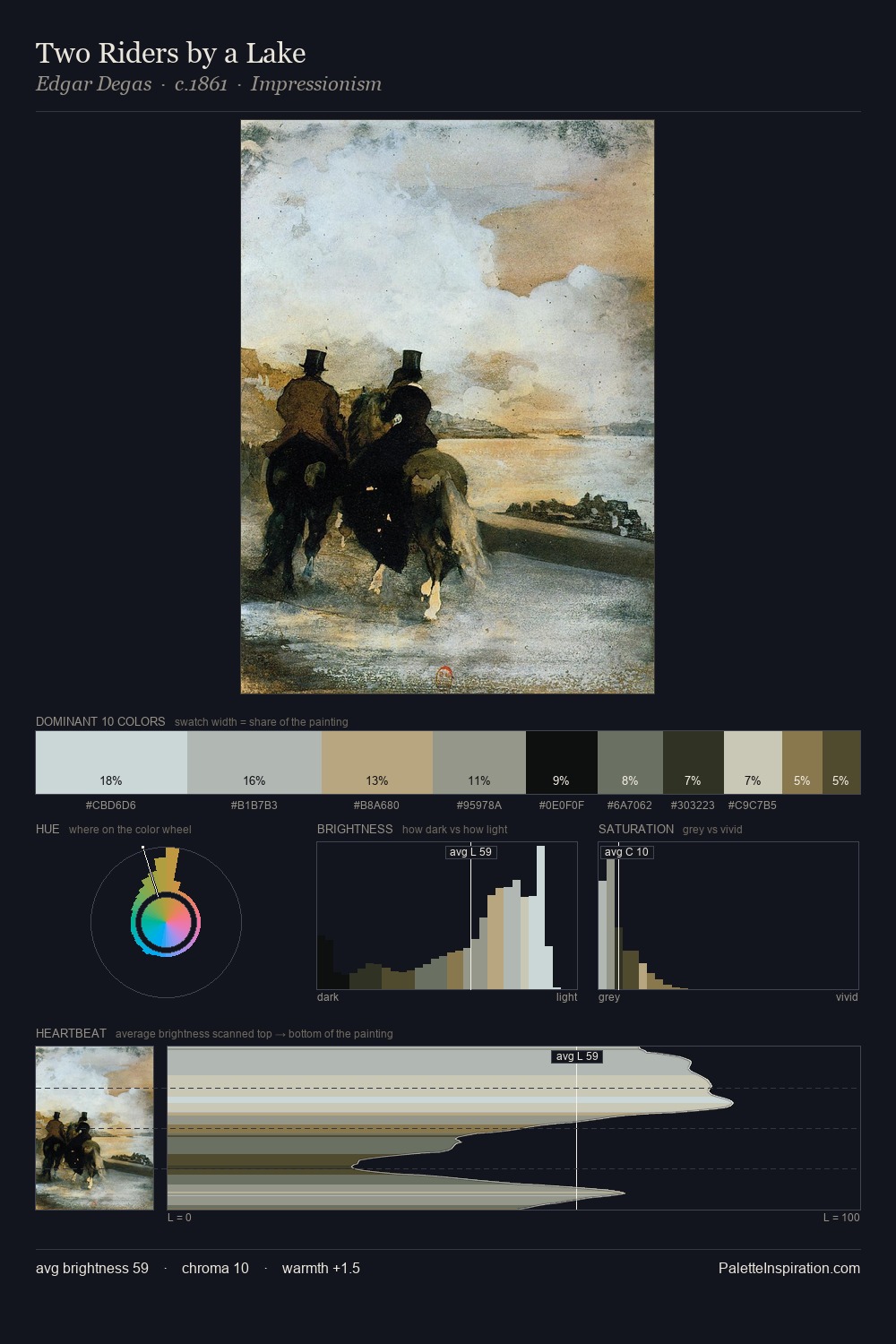Screen dimensions: 896x1344
Task: Click the 'SATURATION' section heading
Action: click(636, 829)
